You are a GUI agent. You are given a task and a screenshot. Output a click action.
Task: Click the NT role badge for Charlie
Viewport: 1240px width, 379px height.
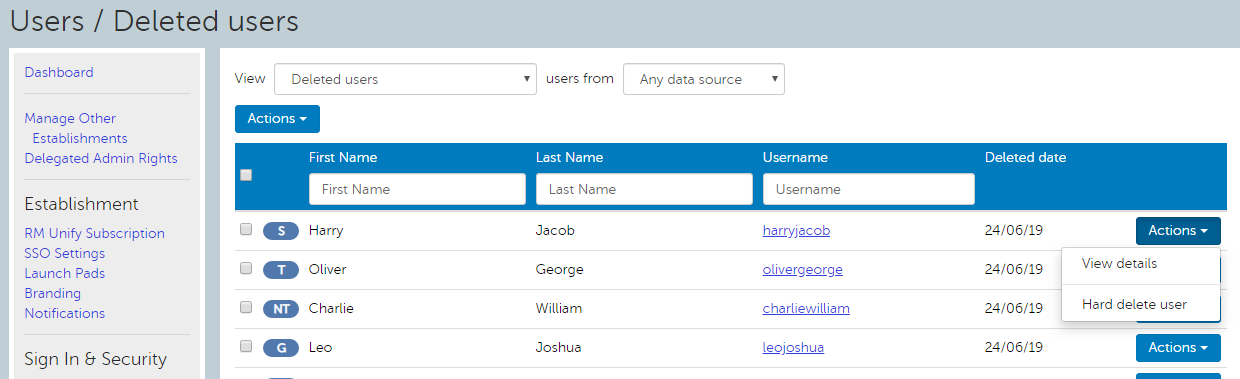point(281,309)
